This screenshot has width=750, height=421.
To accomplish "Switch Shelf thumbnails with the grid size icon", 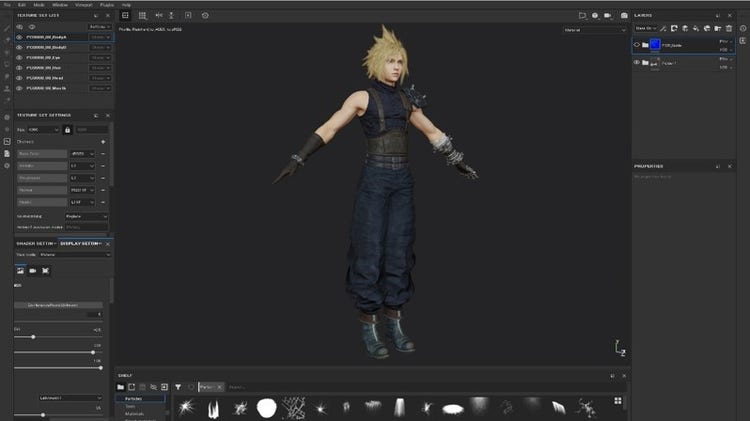I will pyautogui.click(x=618, y=400).
